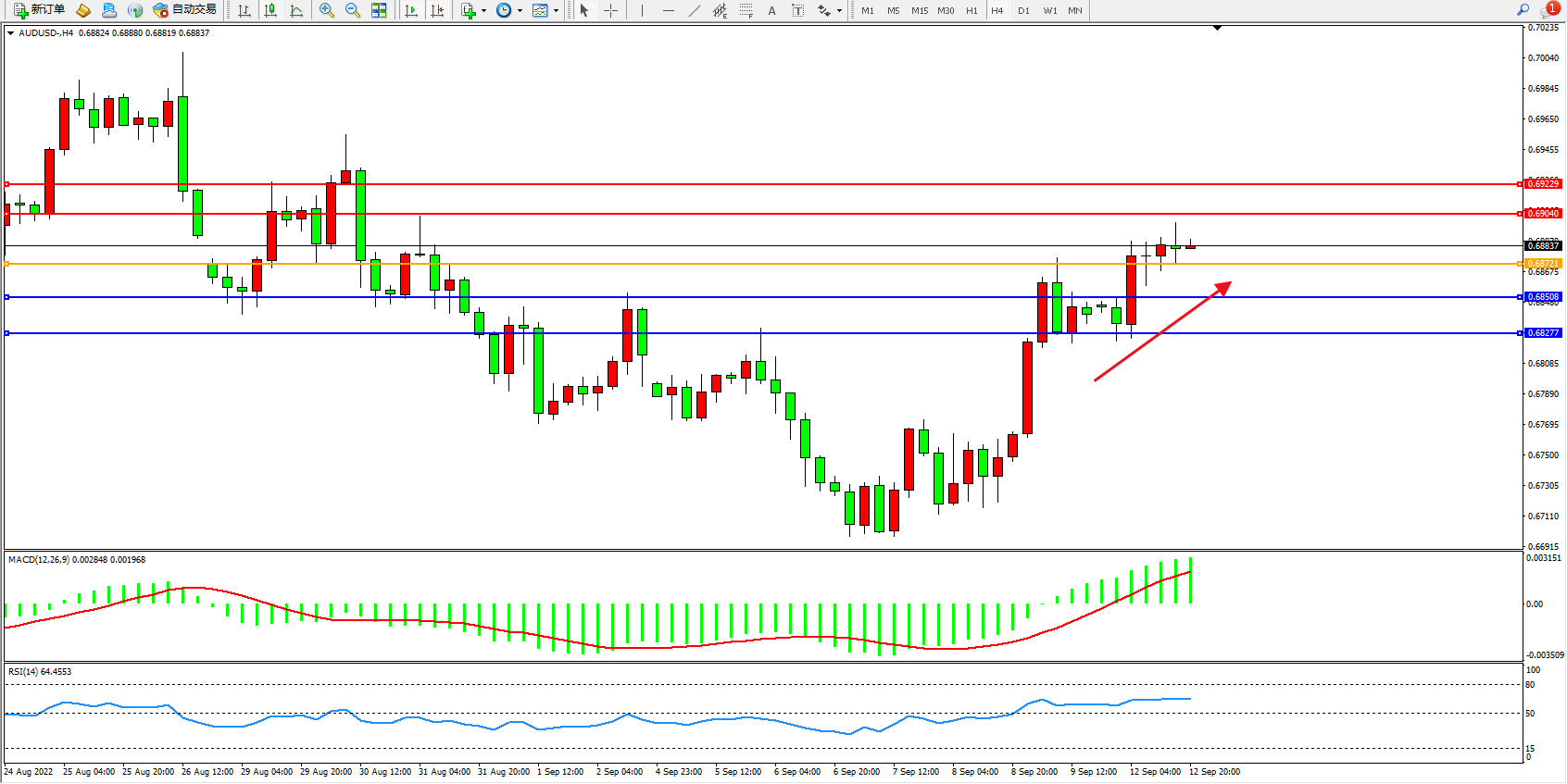Tile chart windows with grid icon
Image resolution: width=1567 pixels, height=784 pixels.
(379, 10)
